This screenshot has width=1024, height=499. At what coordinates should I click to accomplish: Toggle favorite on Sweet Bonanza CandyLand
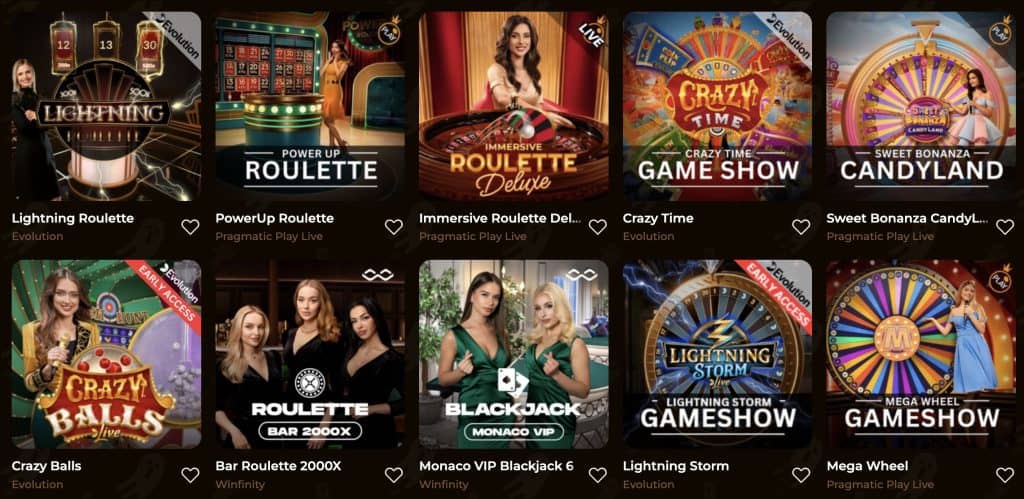click(1005, 227)
